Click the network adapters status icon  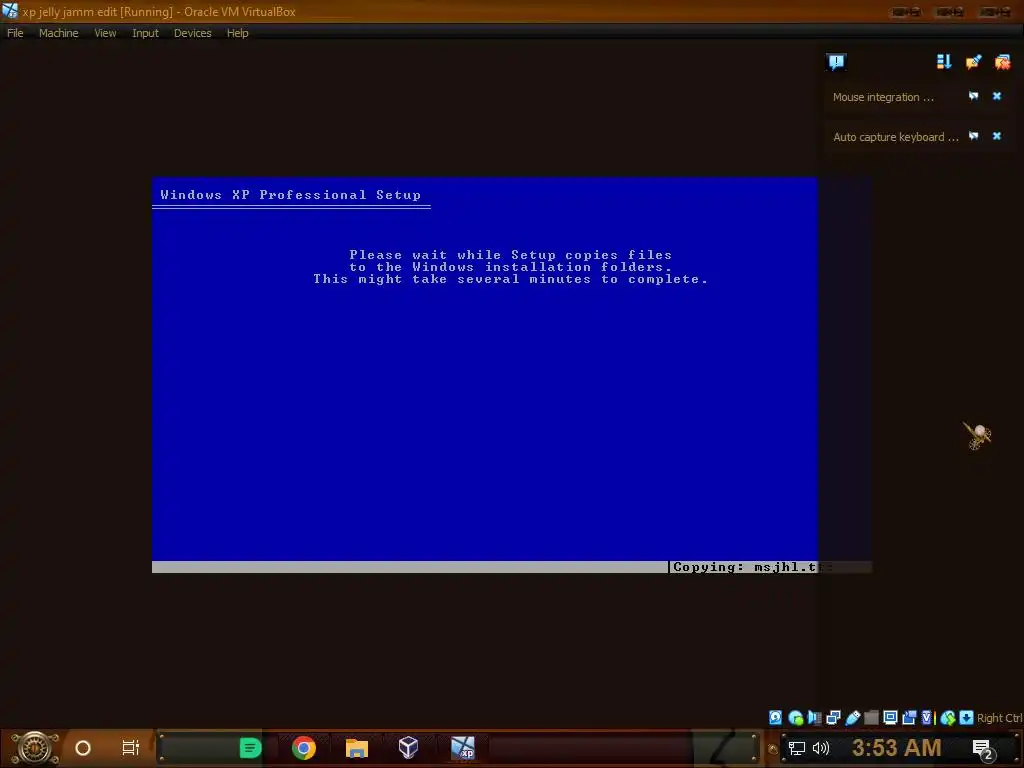[833, 718]
